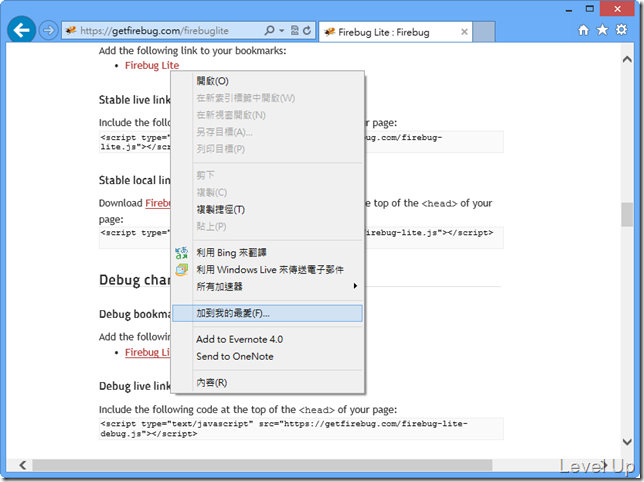Click vertical scrollbar up arrow
Image resolution: width=644 pixels, height=482 pixels.
click(x=627, y=59)
